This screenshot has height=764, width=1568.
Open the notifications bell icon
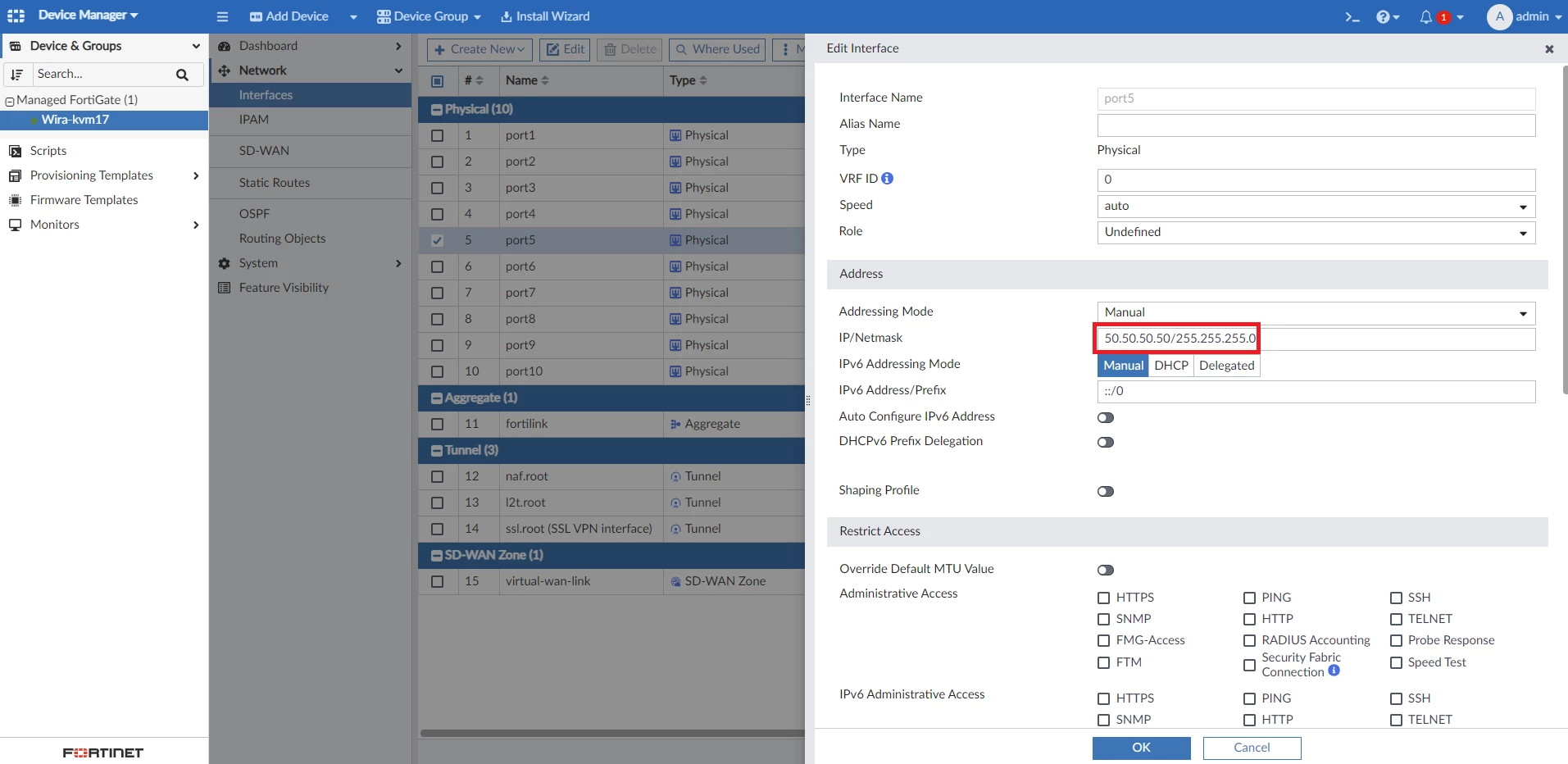point(1426,16)
